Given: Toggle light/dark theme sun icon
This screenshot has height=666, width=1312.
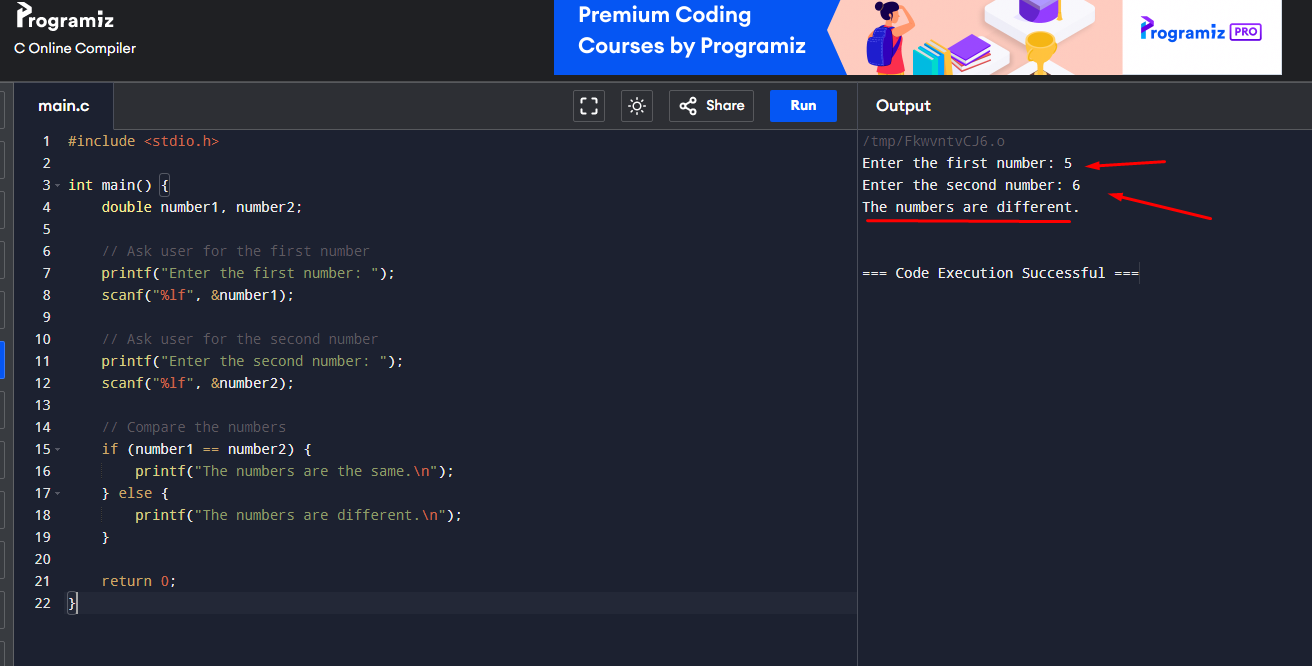Looking at the screenshot, I should 637,106.
